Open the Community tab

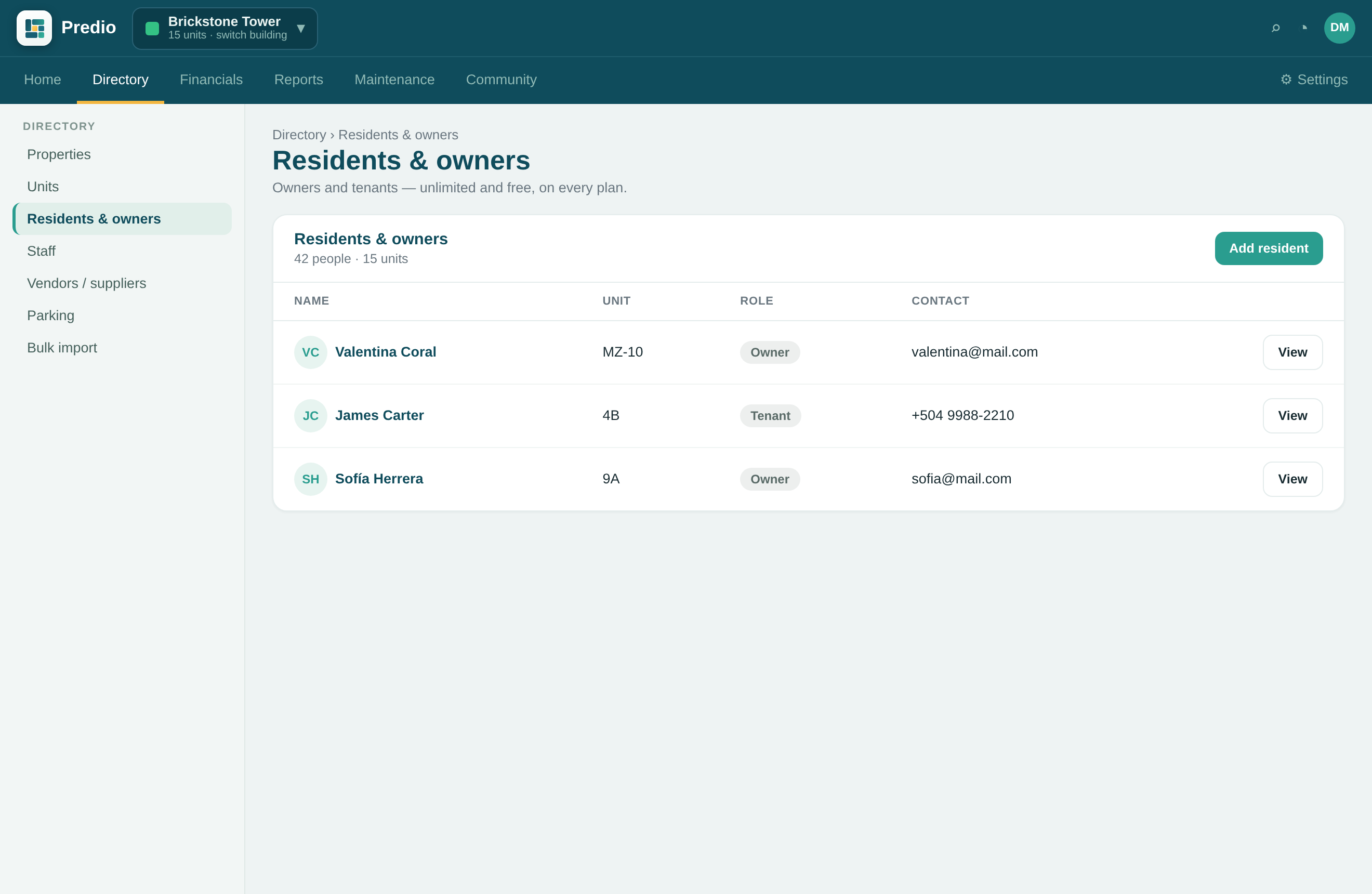pyautogui.click(x=501, y=80)
